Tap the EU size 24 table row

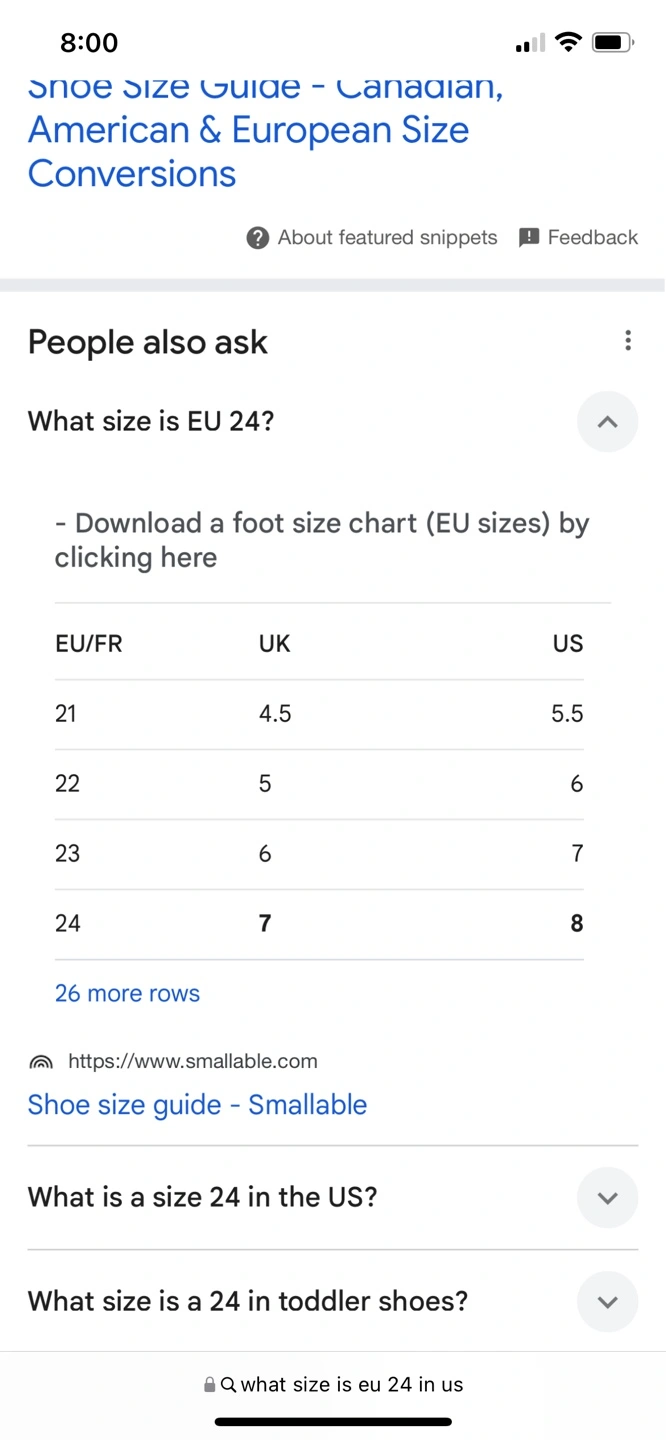pos(319,924)
